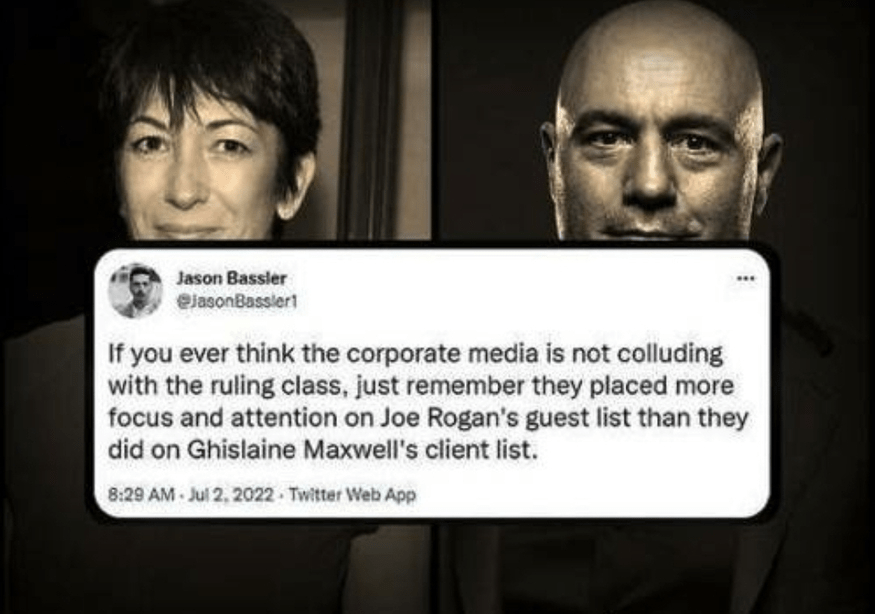Open the three-dot more menu on the tweet
Image resolution: width=875 pixels, height=614 pixels.
point(746,277)
